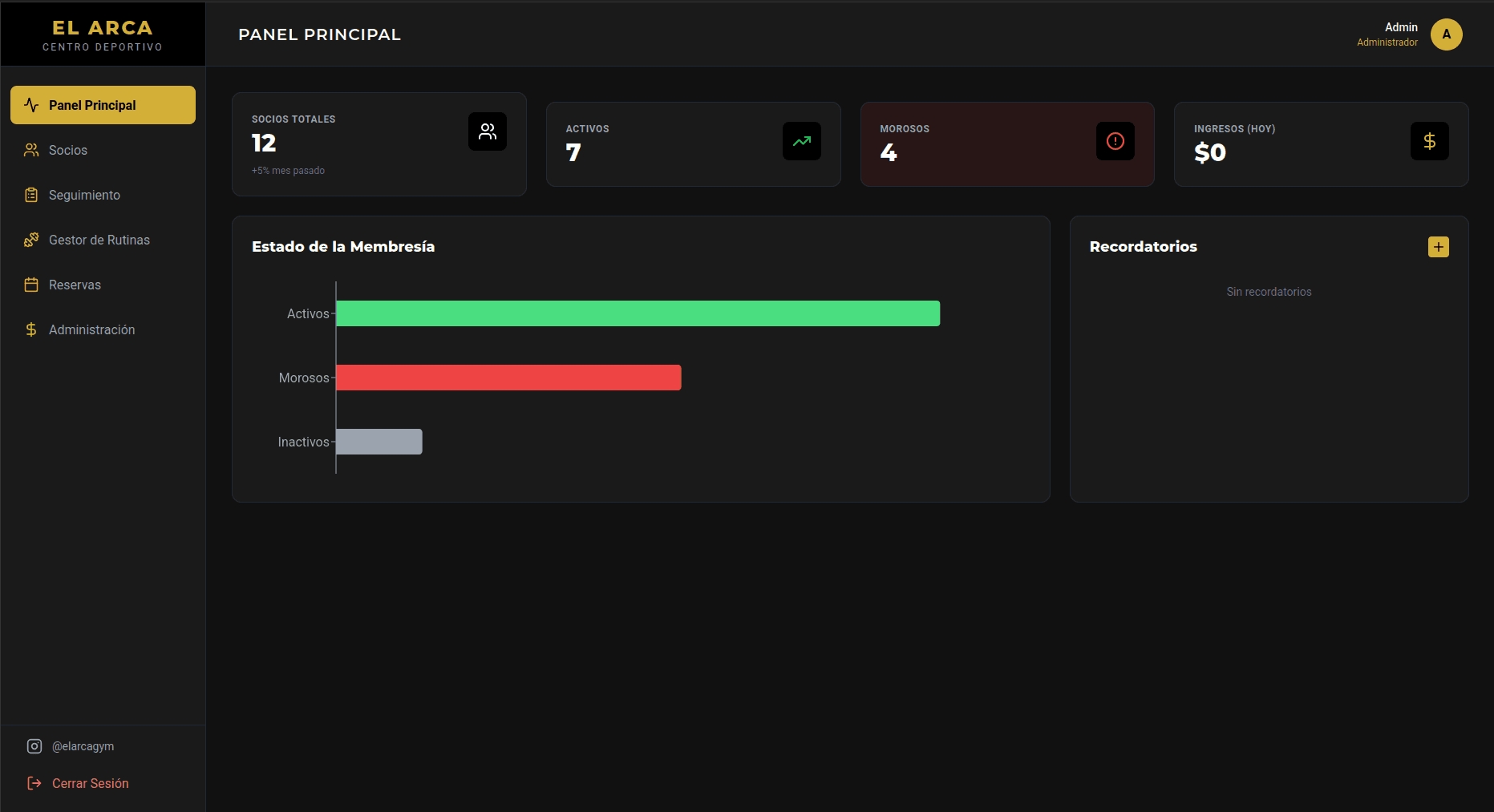Select Panel Principal in the sidebar
Viewport: 1494px width, 812px height.
tap(103, 105)
